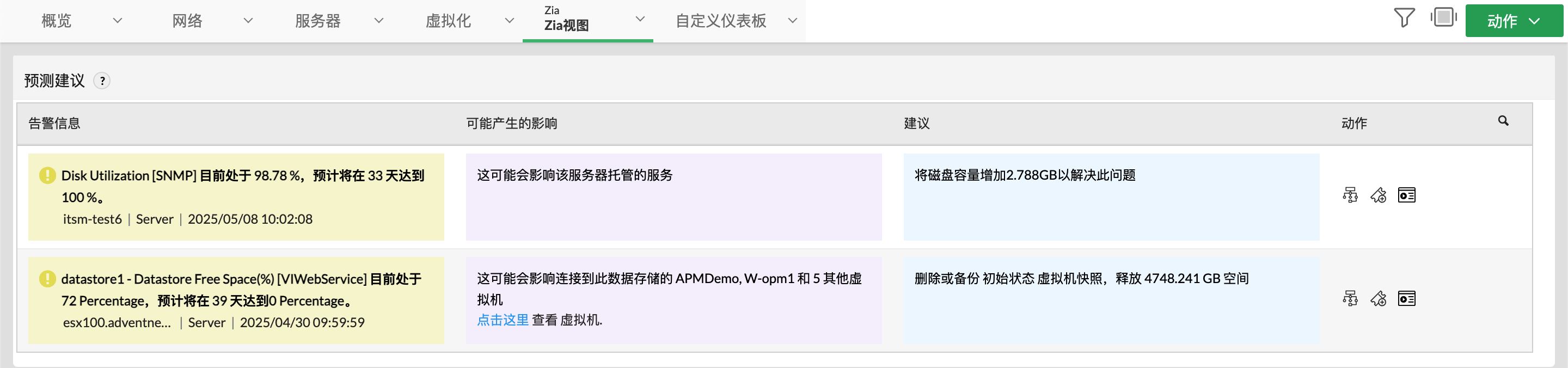Expand the 虚拟化 tab chevron
The image size is (1568, 368).
coord(510,21)
